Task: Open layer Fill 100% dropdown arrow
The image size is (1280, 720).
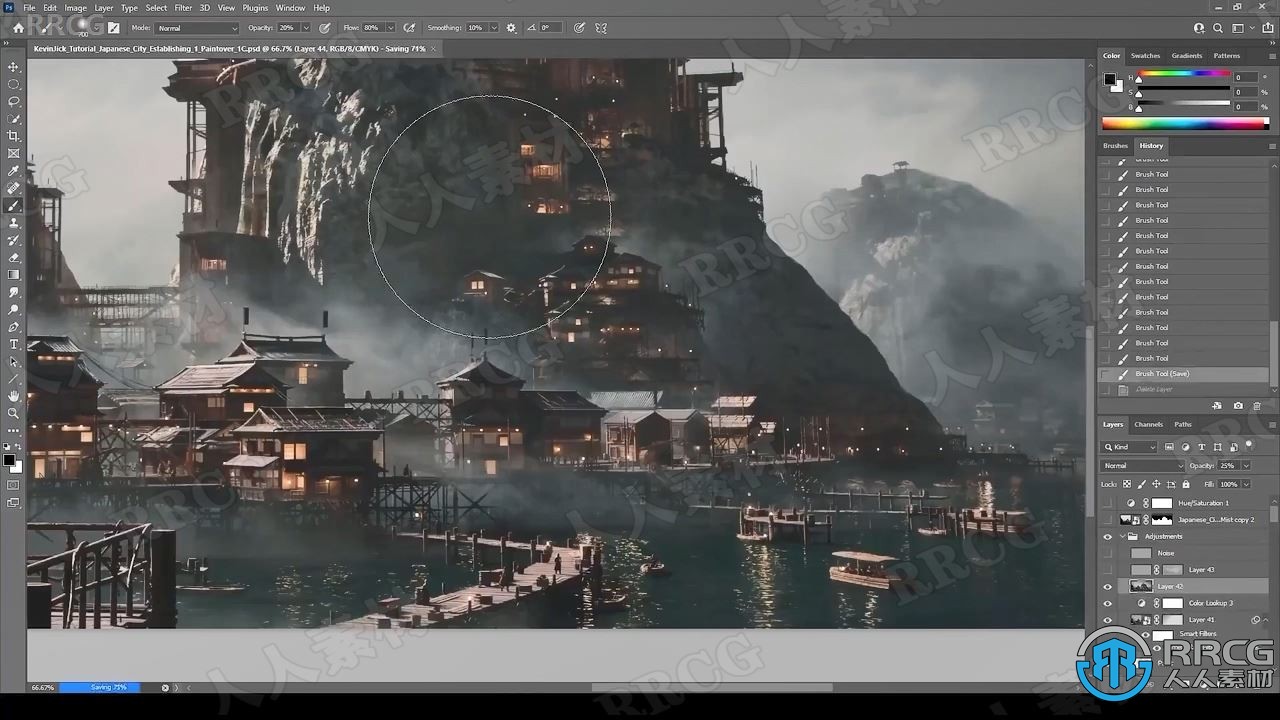Action: 1246,484
